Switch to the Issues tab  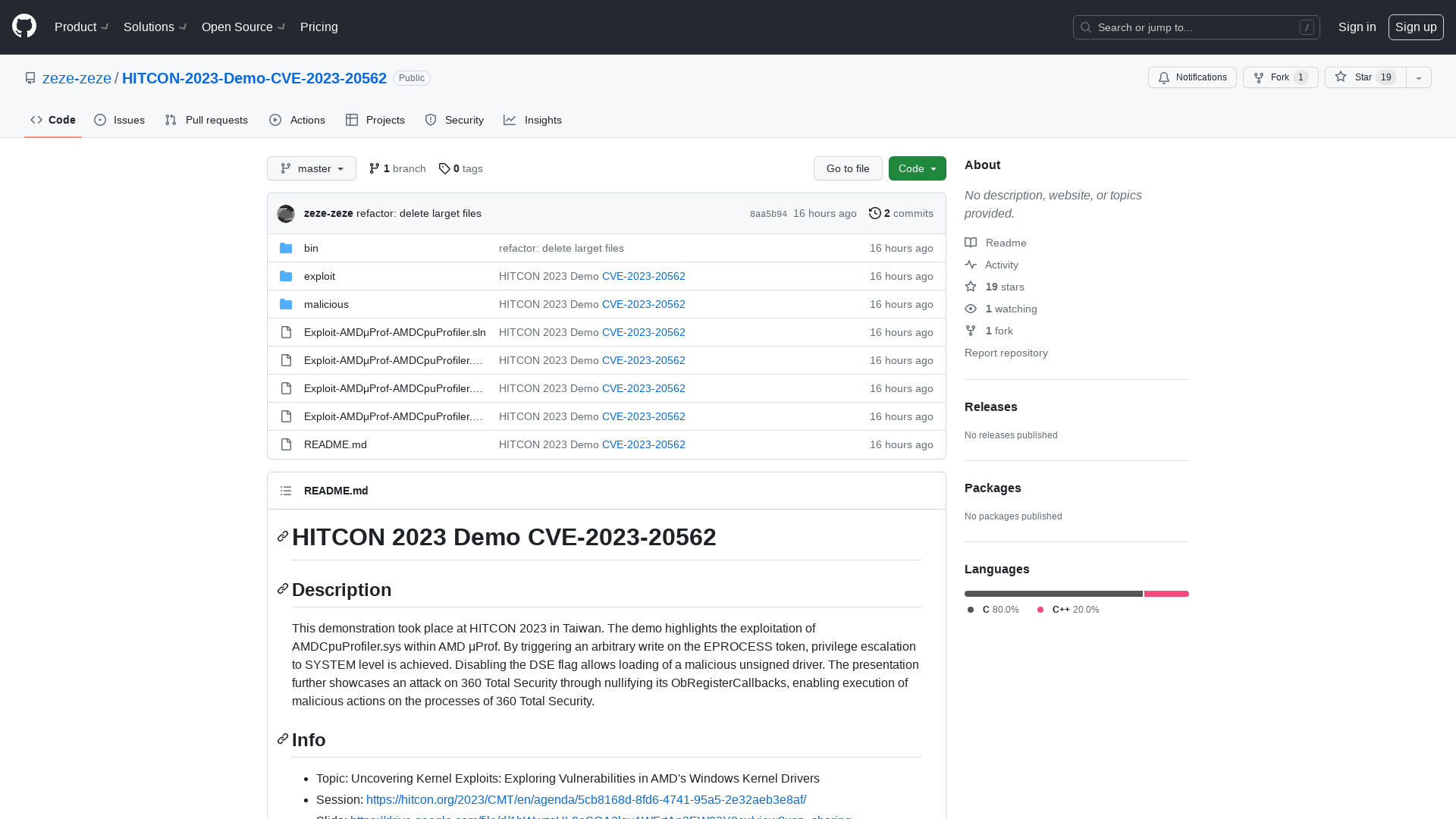coord(120,120)
